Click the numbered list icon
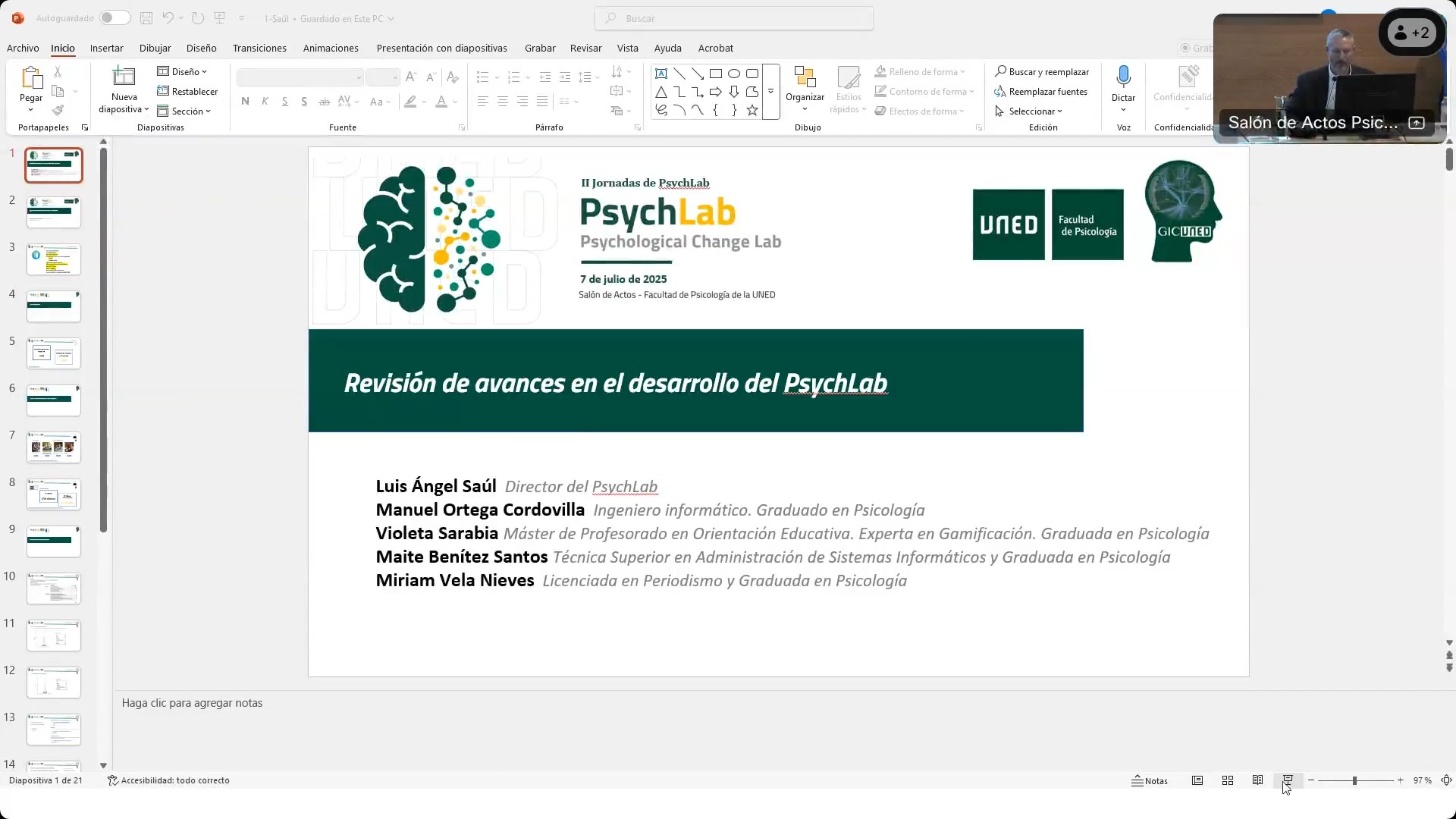This screenshot has width=1456, height=819. tap(513, 77)
